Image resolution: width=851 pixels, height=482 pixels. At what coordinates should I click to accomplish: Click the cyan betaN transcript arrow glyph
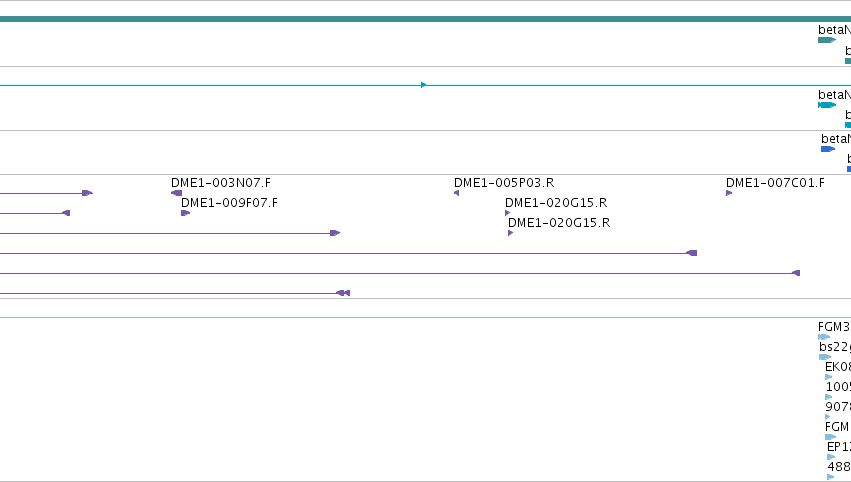pyautogui.click(x=827, y=105)
